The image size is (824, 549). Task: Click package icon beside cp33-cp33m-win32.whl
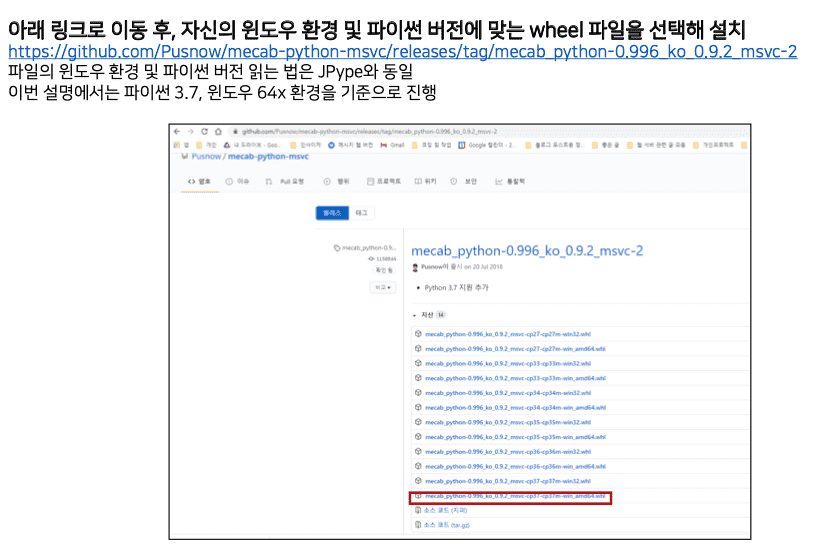(418, 363)
